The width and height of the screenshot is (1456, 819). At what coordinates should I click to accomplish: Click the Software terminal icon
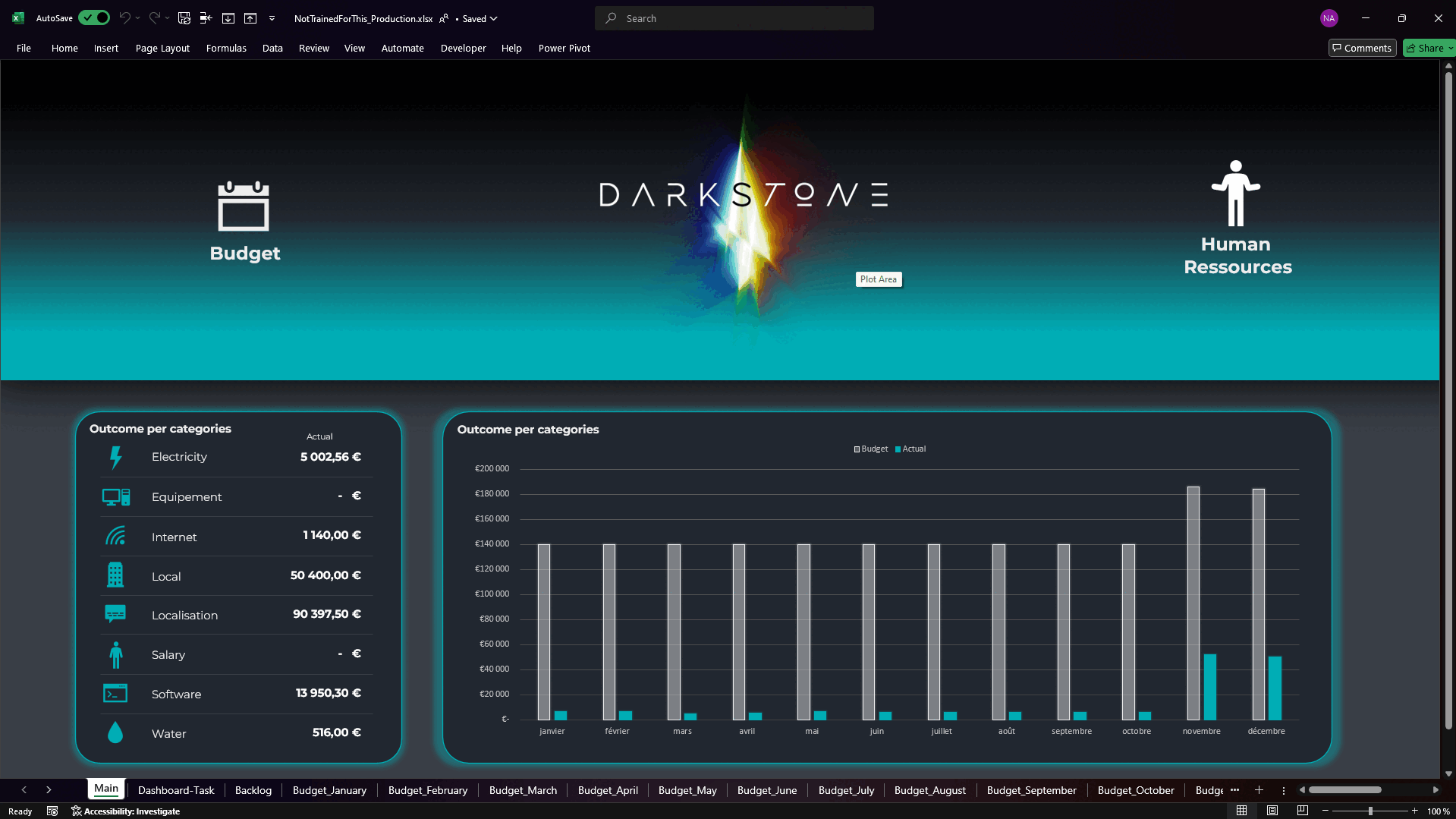[x=115, y=694]
